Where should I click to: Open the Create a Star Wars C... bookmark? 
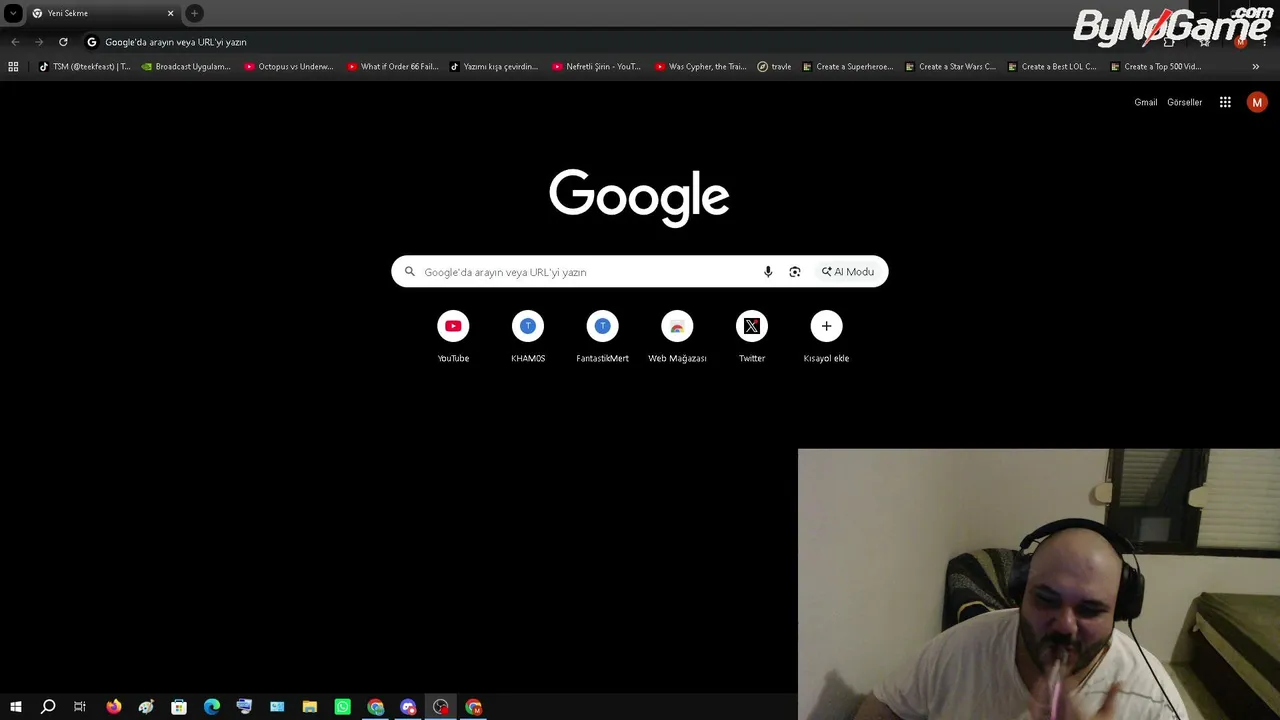(x=950, y=67)
